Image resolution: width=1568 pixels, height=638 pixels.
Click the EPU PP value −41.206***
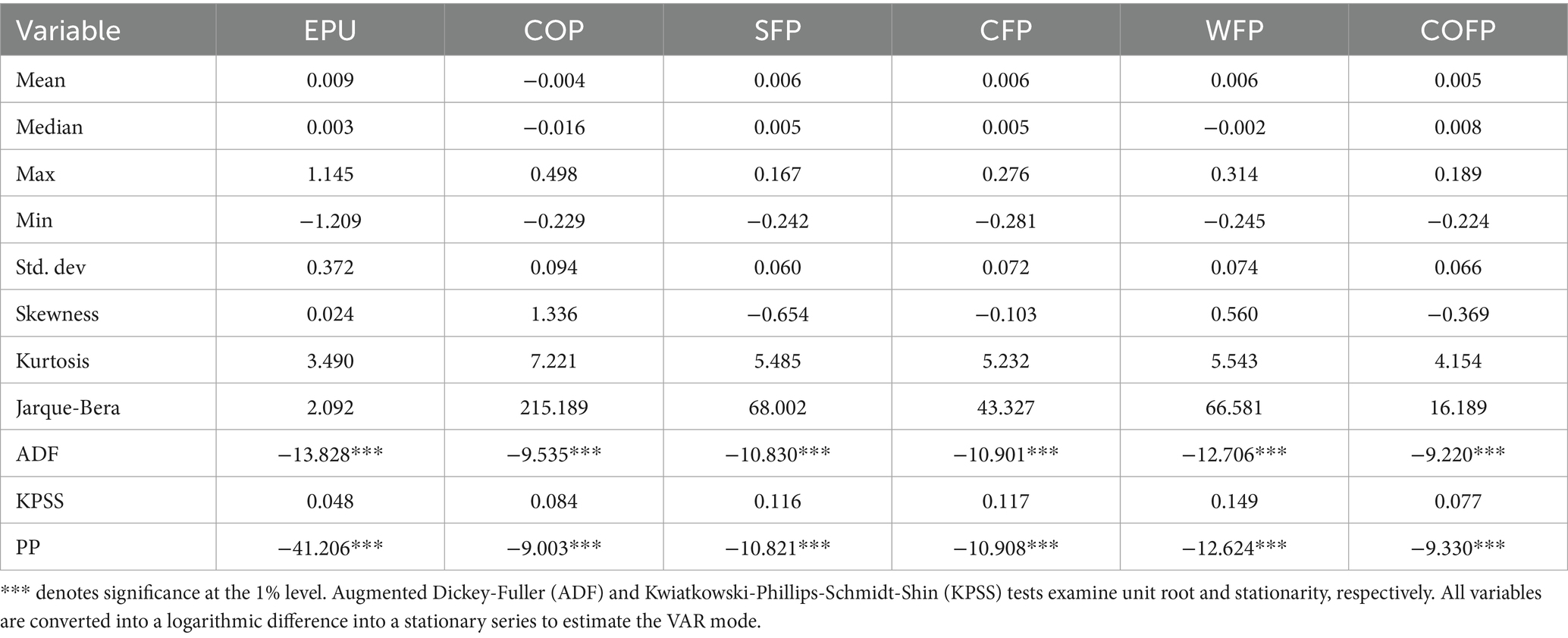(330, 547)
